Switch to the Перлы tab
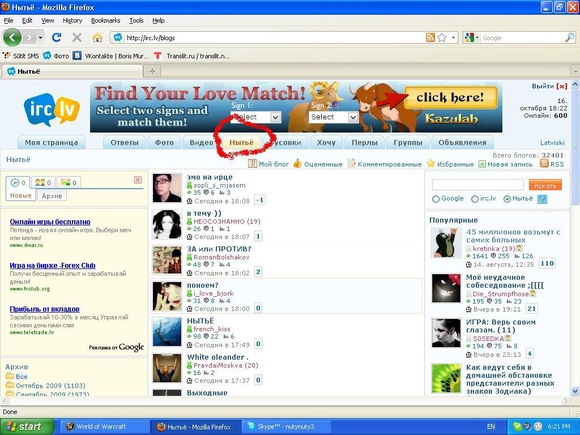The width and height of the screenshot is (580, 435). coord(364,142)
